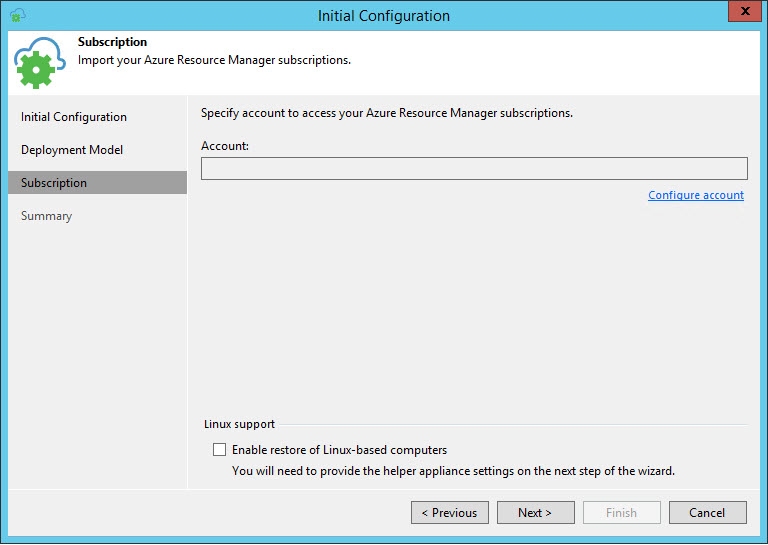This screenshot has height=545, width=768.
Task: Open the Initial Configuration wizard step
Action: (73, 117)
